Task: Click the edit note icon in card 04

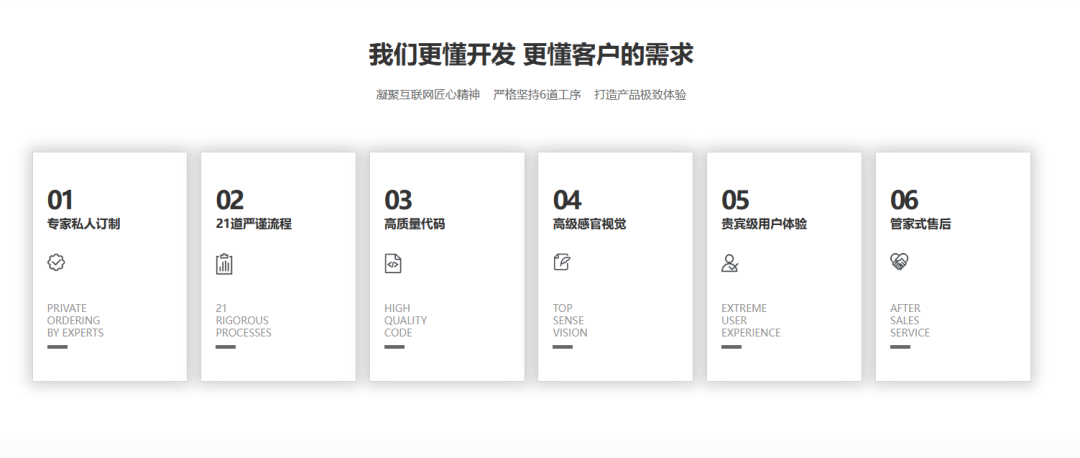Action: [562, 262]
